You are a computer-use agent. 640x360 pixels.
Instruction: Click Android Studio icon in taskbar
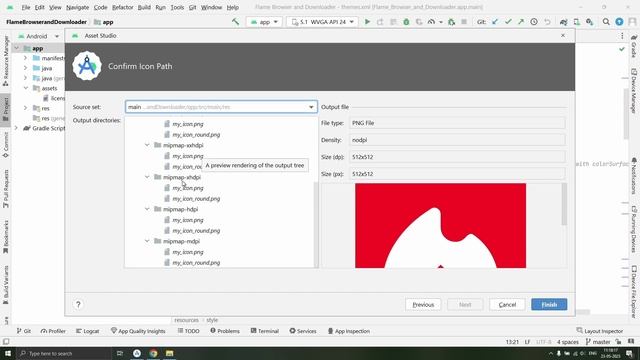[137, 353]
